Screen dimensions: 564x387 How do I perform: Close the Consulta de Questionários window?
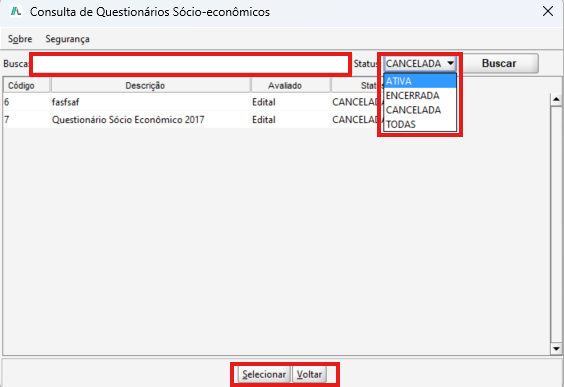pos(548,12)
